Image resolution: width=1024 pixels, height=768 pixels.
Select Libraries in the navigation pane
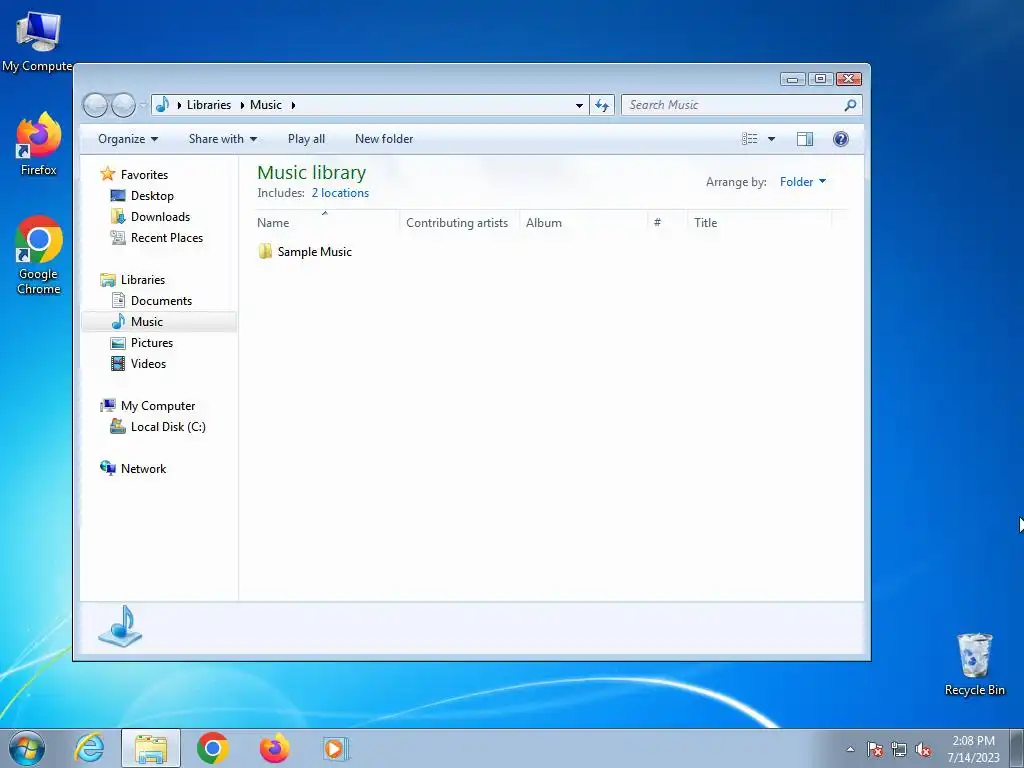tap(142, 280)
